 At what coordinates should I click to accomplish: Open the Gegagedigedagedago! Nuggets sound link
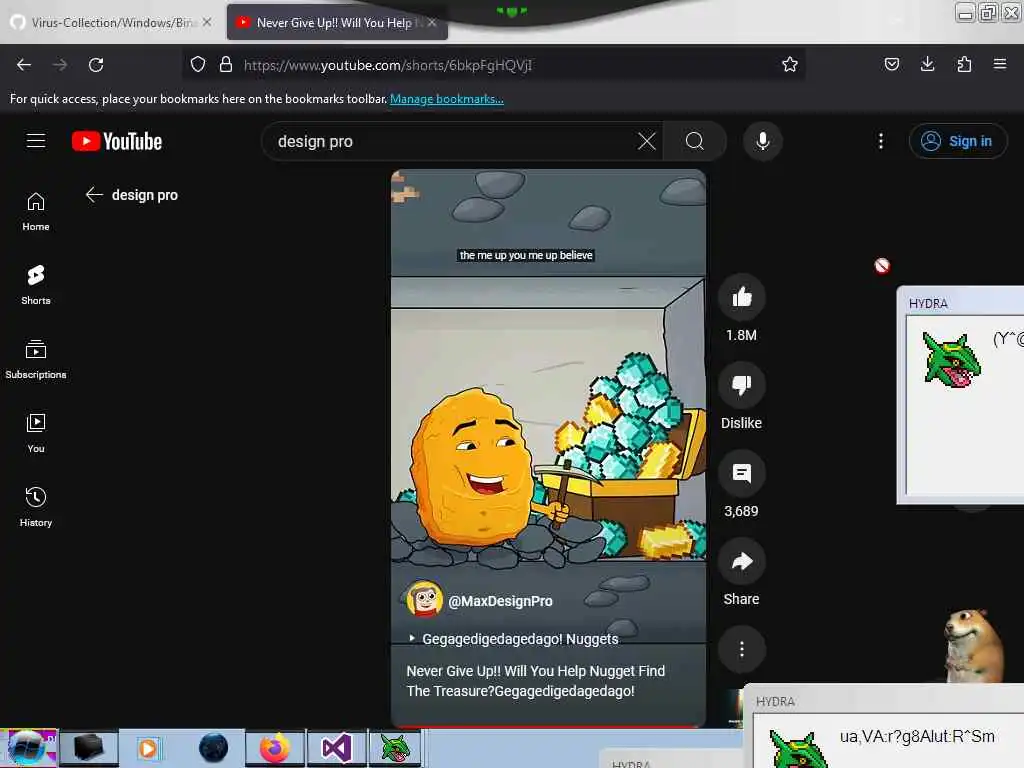[513, 639]
